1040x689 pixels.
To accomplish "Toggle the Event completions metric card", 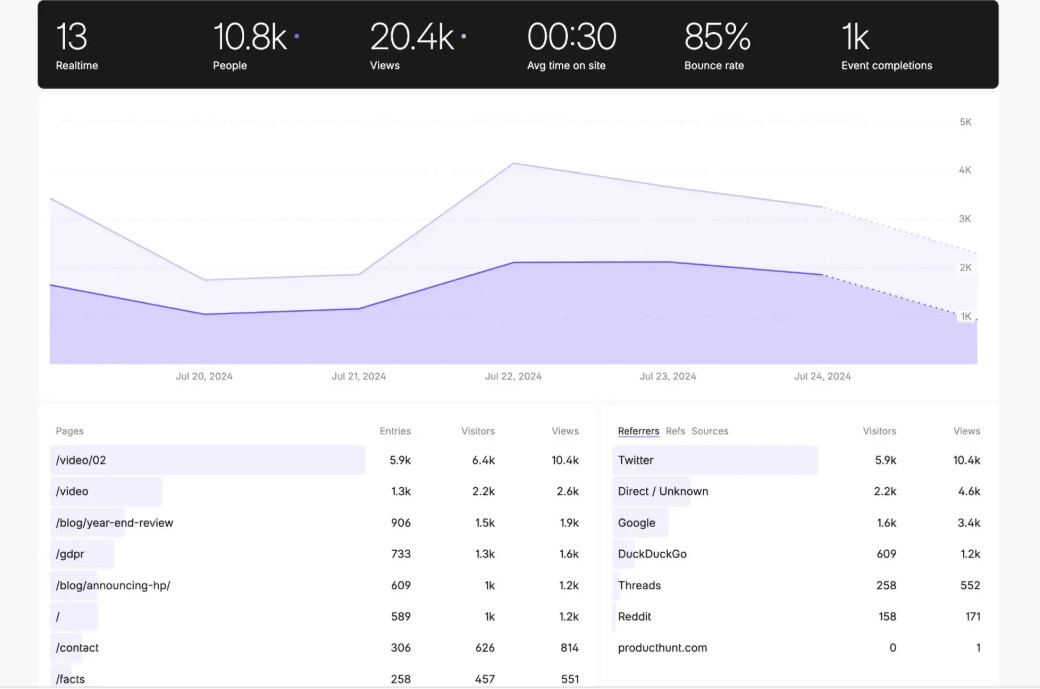I will click(887, 45).
